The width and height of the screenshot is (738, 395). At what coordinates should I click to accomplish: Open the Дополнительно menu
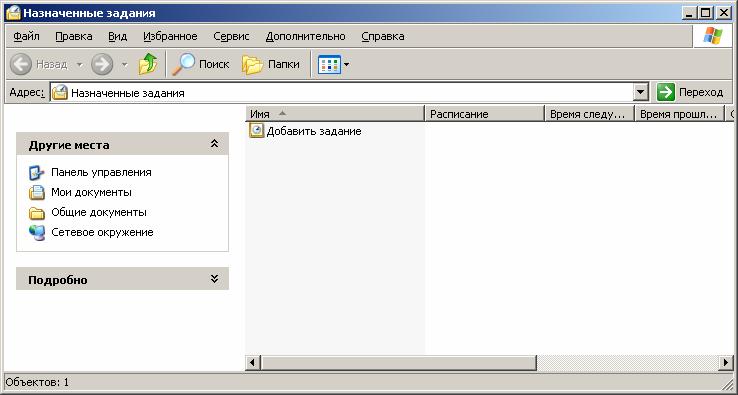click(305, 36)
